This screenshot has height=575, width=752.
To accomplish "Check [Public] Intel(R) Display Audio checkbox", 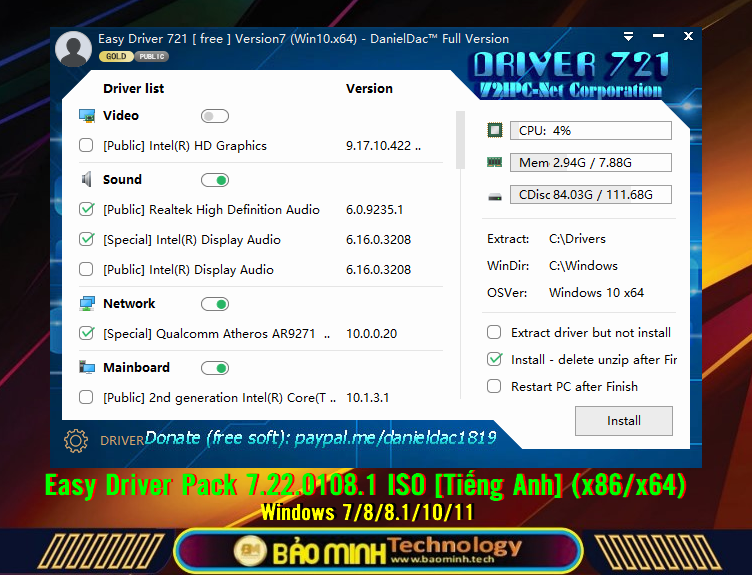I will tap(86, 269).
